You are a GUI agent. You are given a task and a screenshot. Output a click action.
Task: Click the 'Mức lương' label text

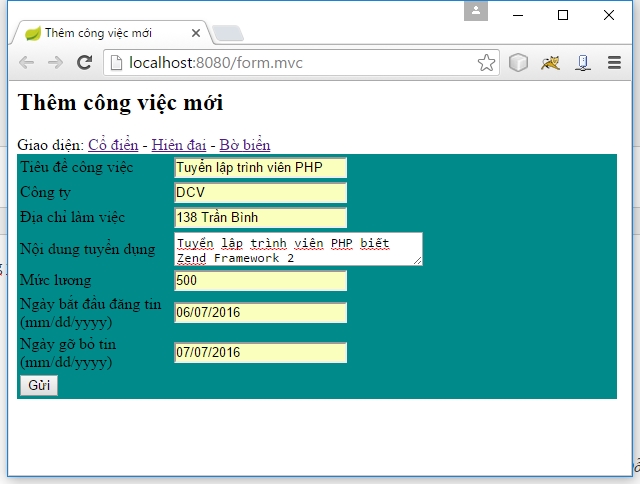[56, 280]
